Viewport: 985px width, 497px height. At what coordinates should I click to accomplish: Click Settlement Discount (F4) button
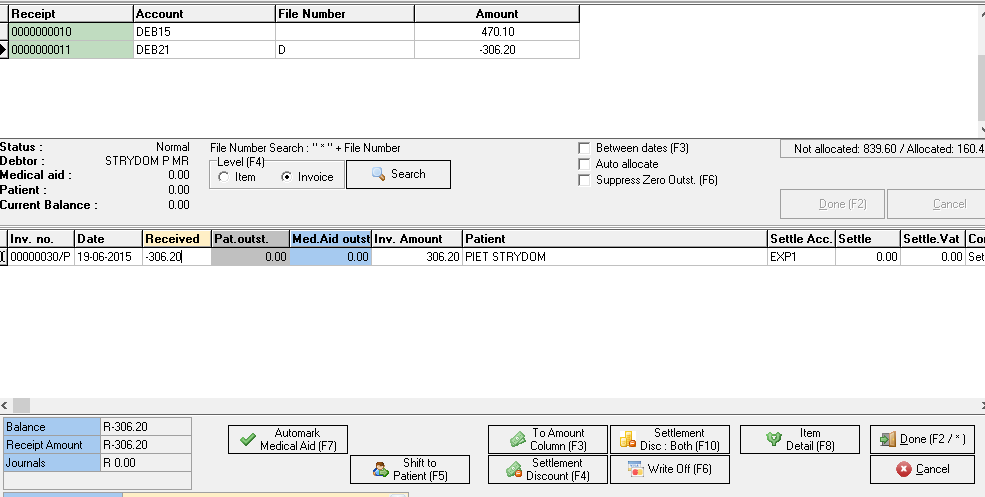click(x=546, y=469)
